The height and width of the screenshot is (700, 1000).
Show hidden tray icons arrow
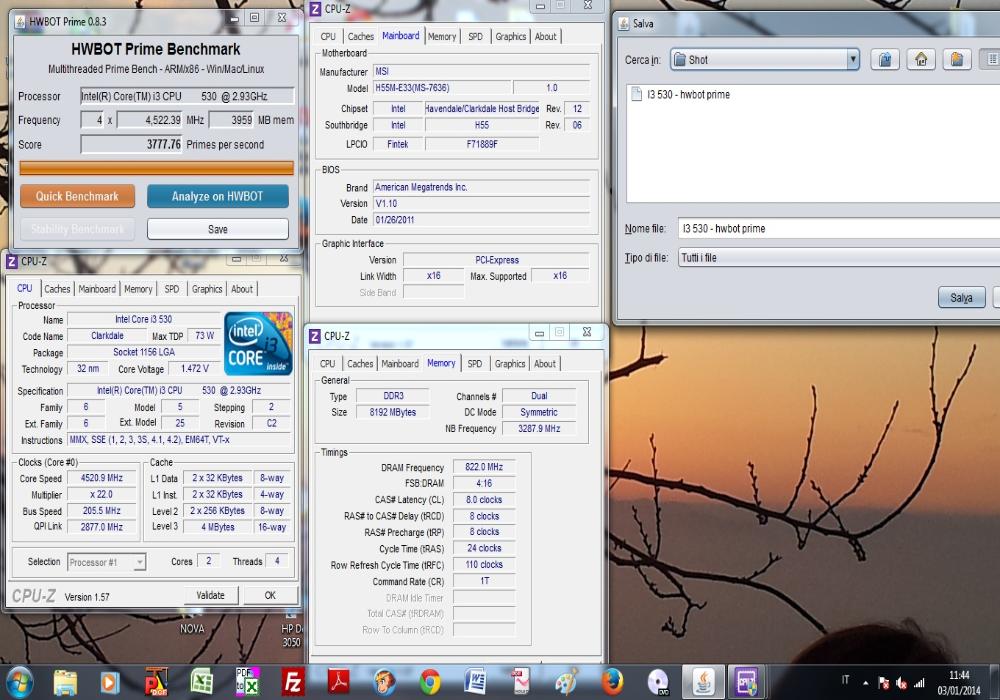click(865, 683)
